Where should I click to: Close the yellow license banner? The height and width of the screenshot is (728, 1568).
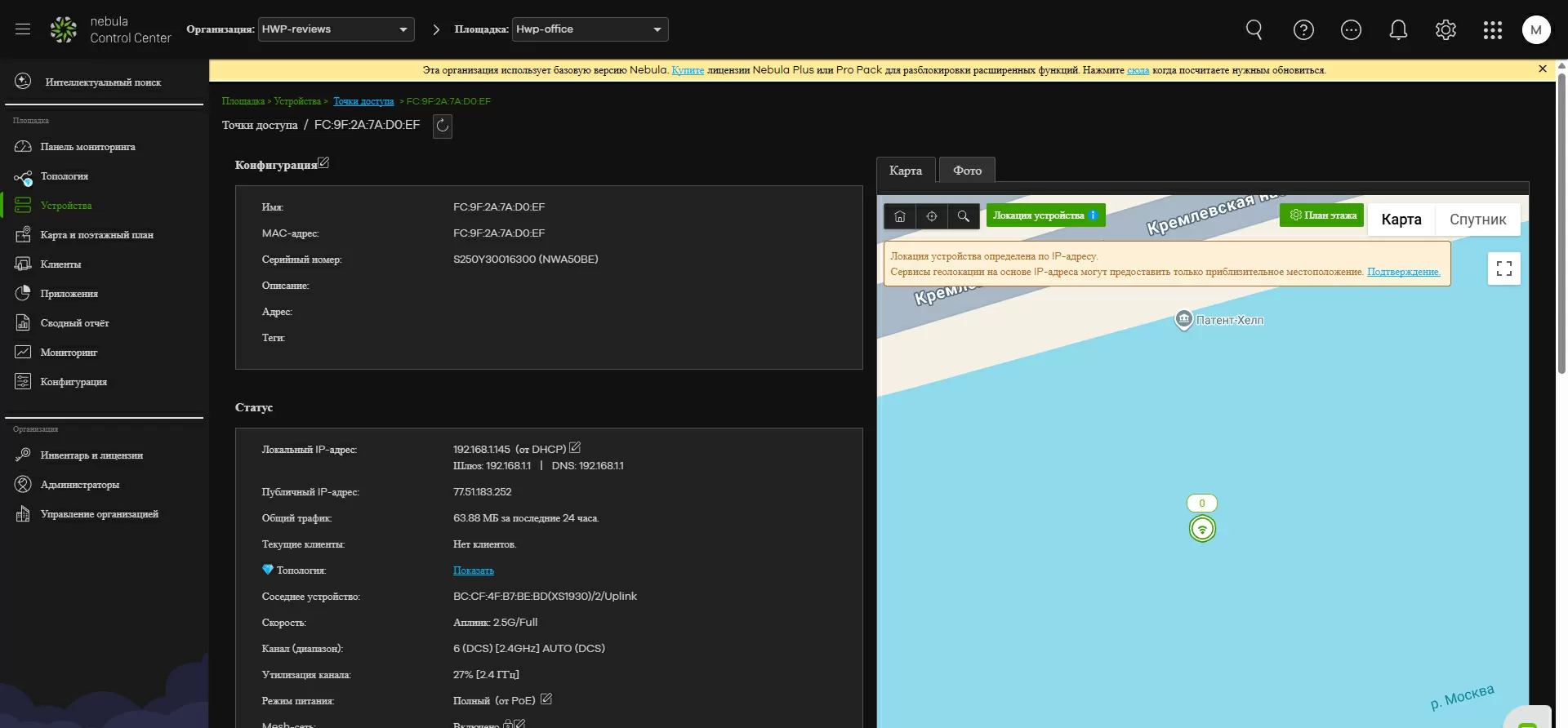click(x=1542, y=69)
